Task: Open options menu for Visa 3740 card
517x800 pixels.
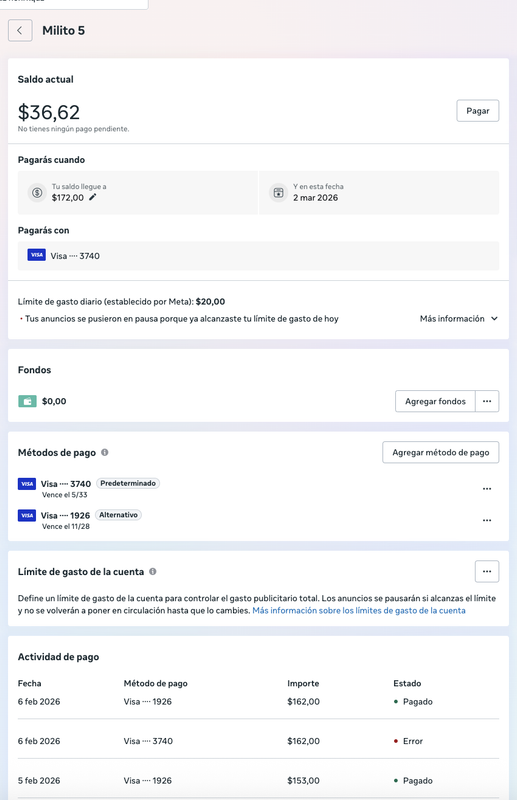Action: (x=487, y=489)
